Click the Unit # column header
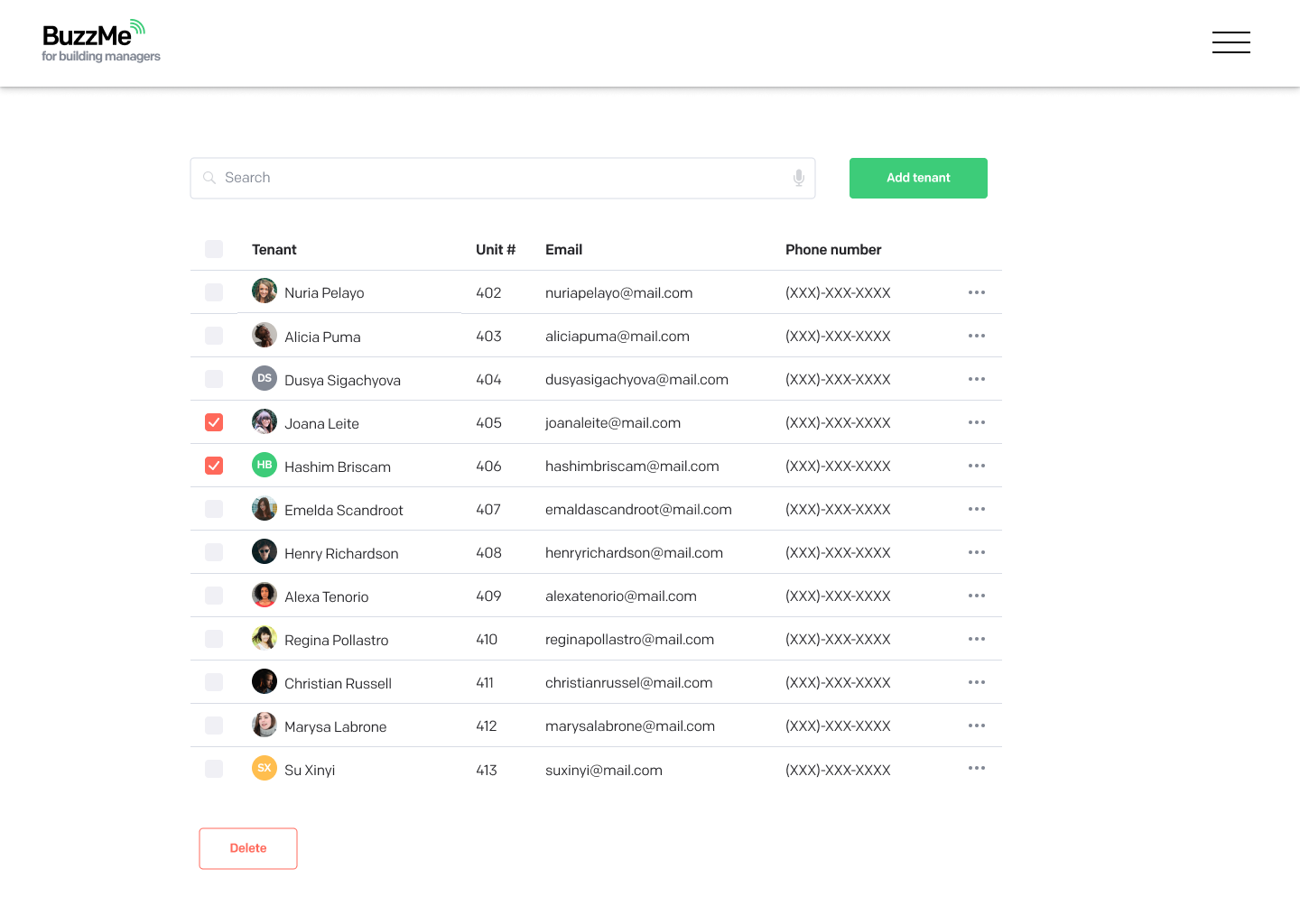 coord(496,250)
